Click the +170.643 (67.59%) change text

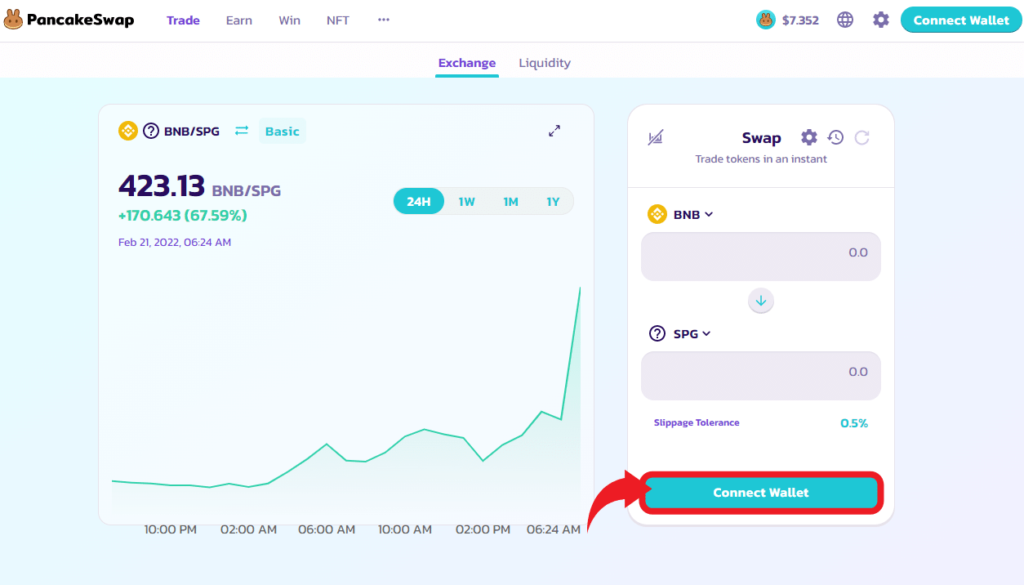pyautogui.click(x=183, y=215)
